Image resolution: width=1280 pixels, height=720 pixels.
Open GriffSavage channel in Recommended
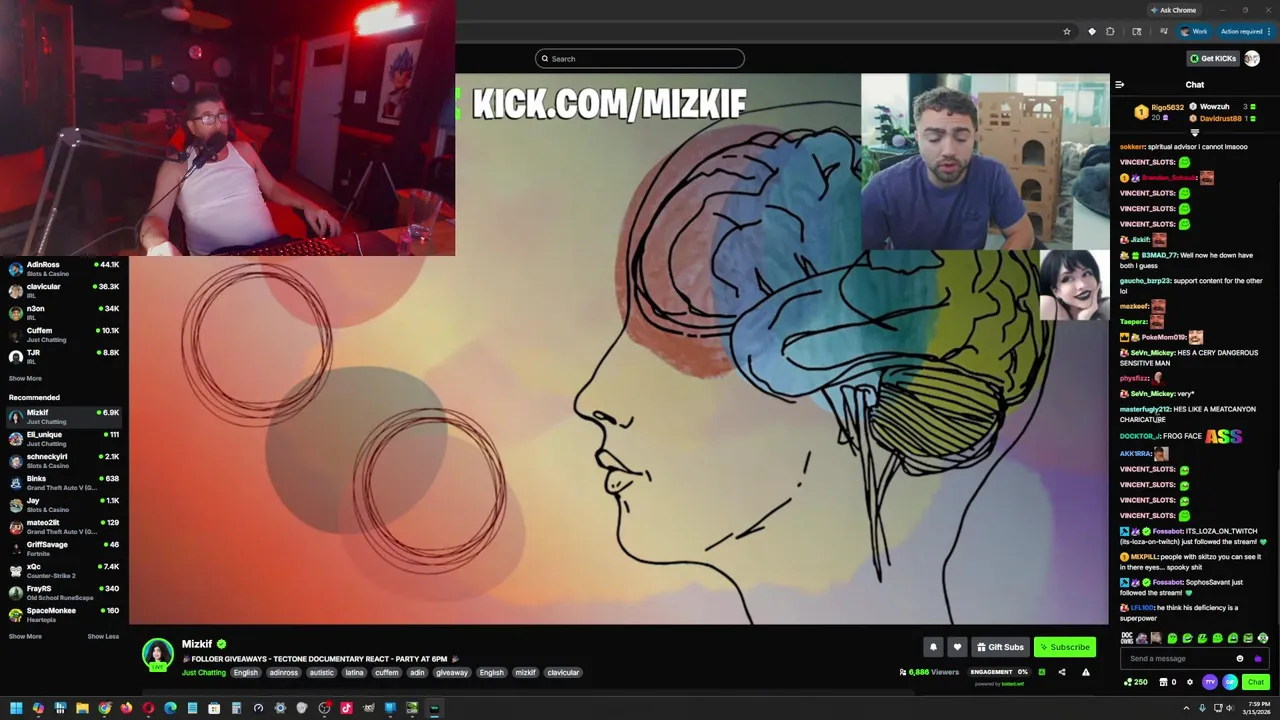[64, 549]
